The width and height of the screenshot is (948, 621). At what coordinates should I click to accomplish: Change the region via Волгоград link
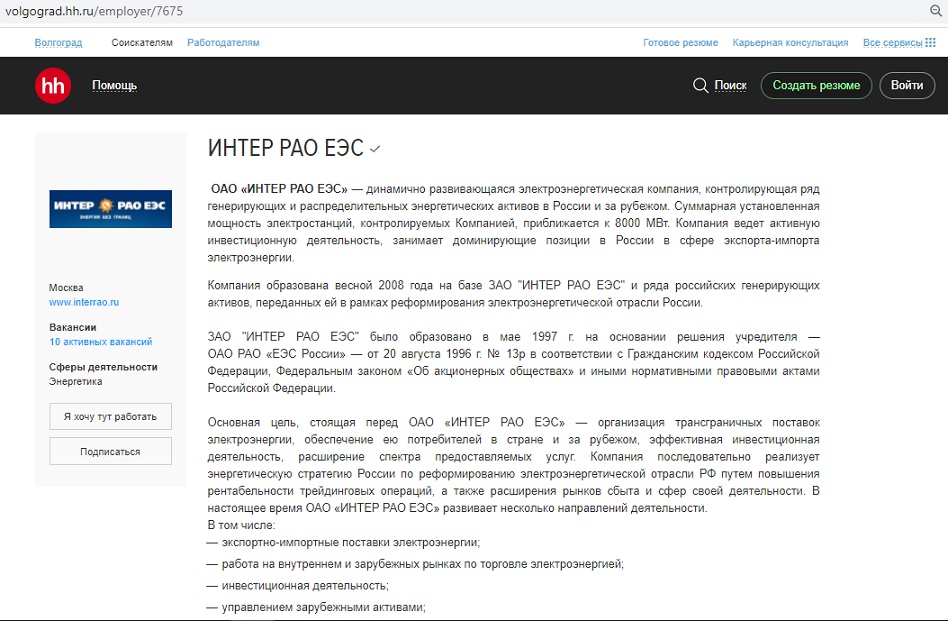pyautogui.click(x=58, y=43)
